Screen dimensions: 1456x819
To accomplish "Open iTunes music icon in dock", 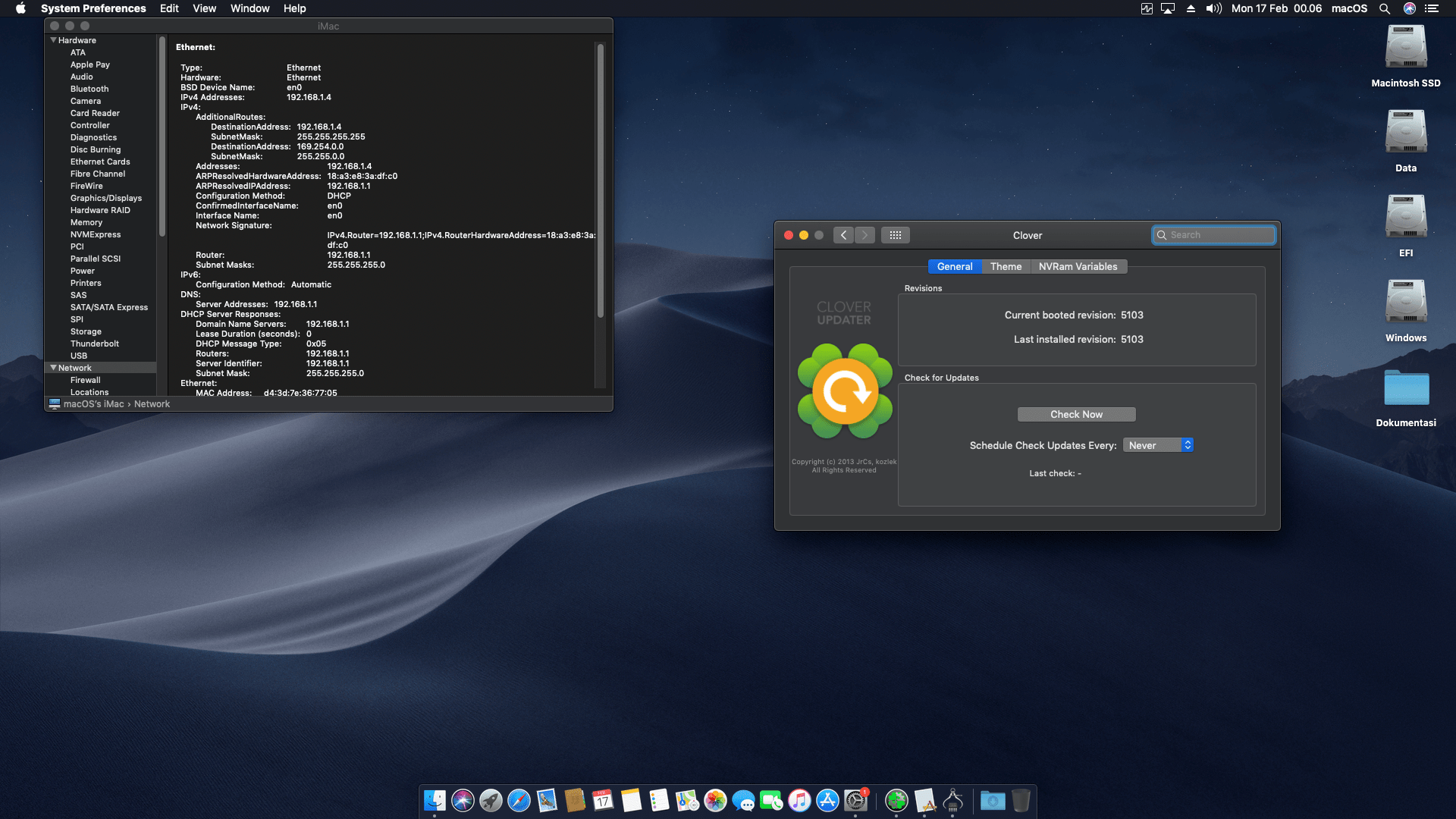I will coord(799,800).
